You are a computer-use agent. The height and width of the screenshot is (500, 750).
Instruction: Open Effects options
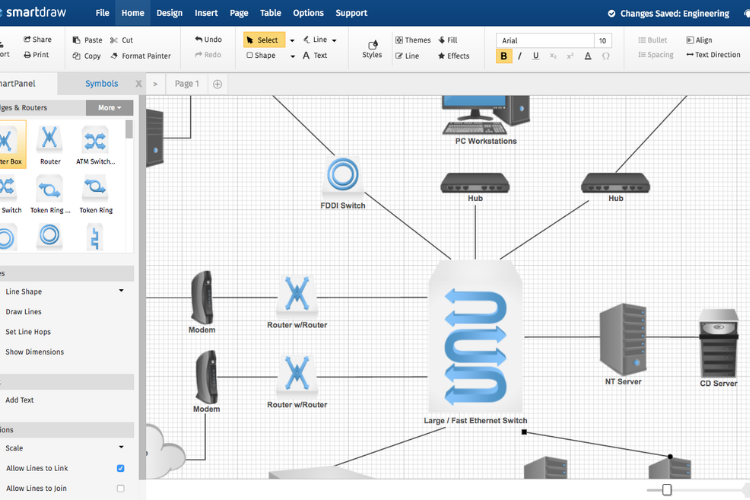pyautogui.click(x=453, y=56)
